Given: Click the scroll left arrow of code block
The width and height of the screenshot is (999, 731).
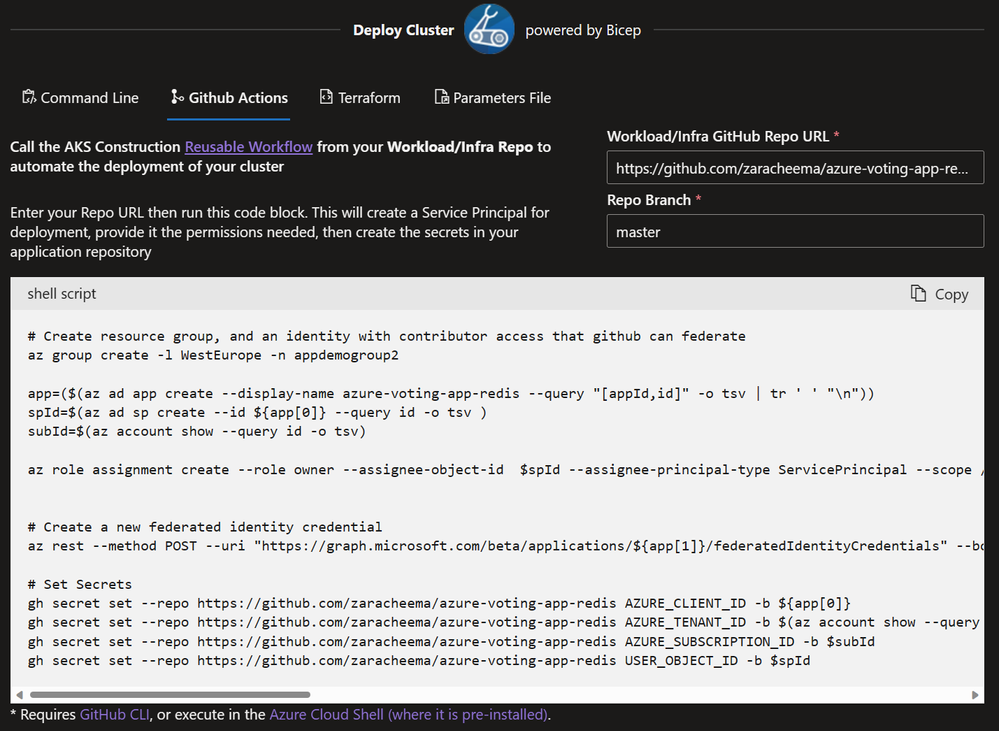Looking at the screenshot, I should tap(19, 695).
